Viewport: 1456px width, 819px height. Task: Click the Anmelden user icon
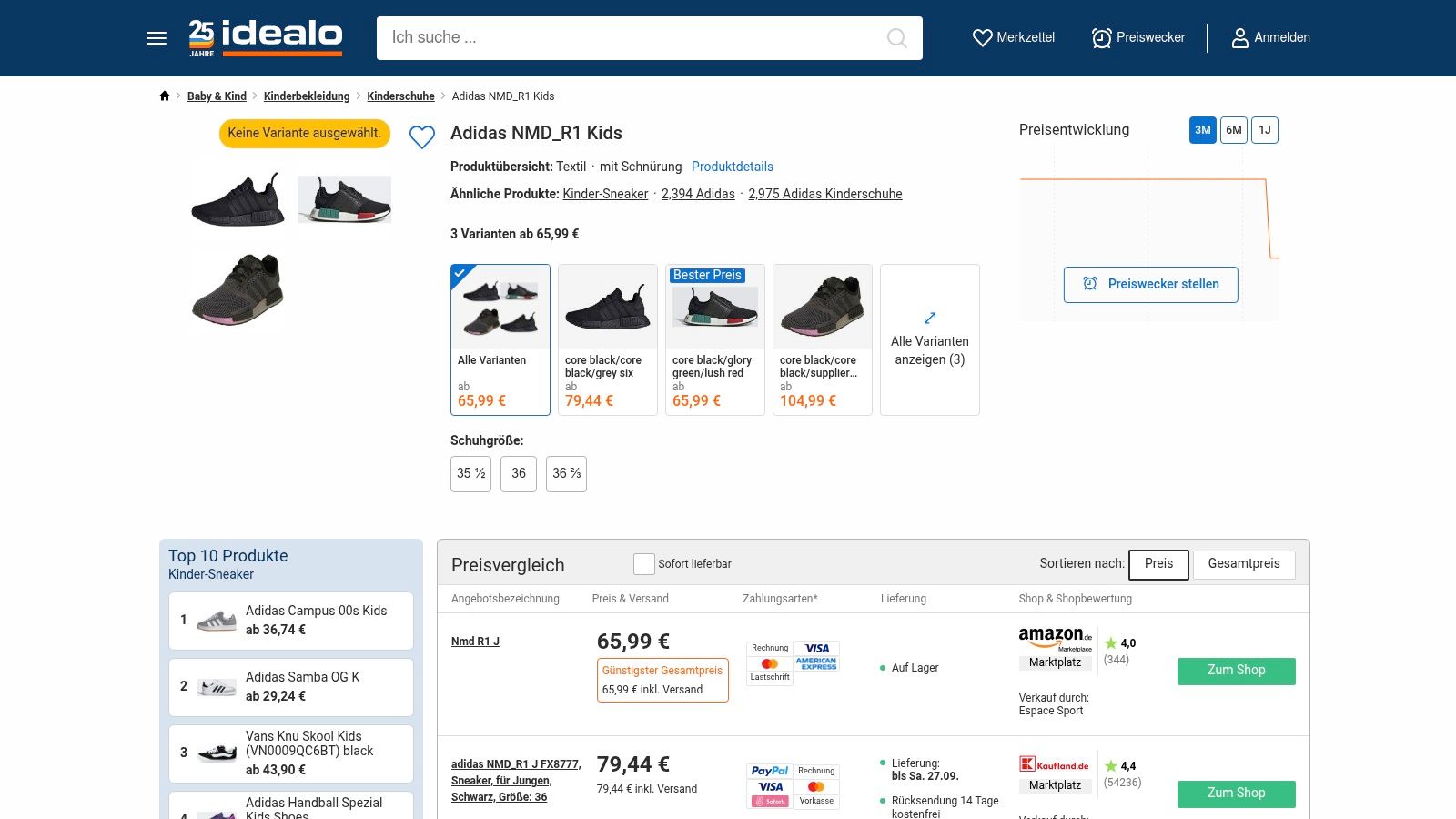point(1239,38)
